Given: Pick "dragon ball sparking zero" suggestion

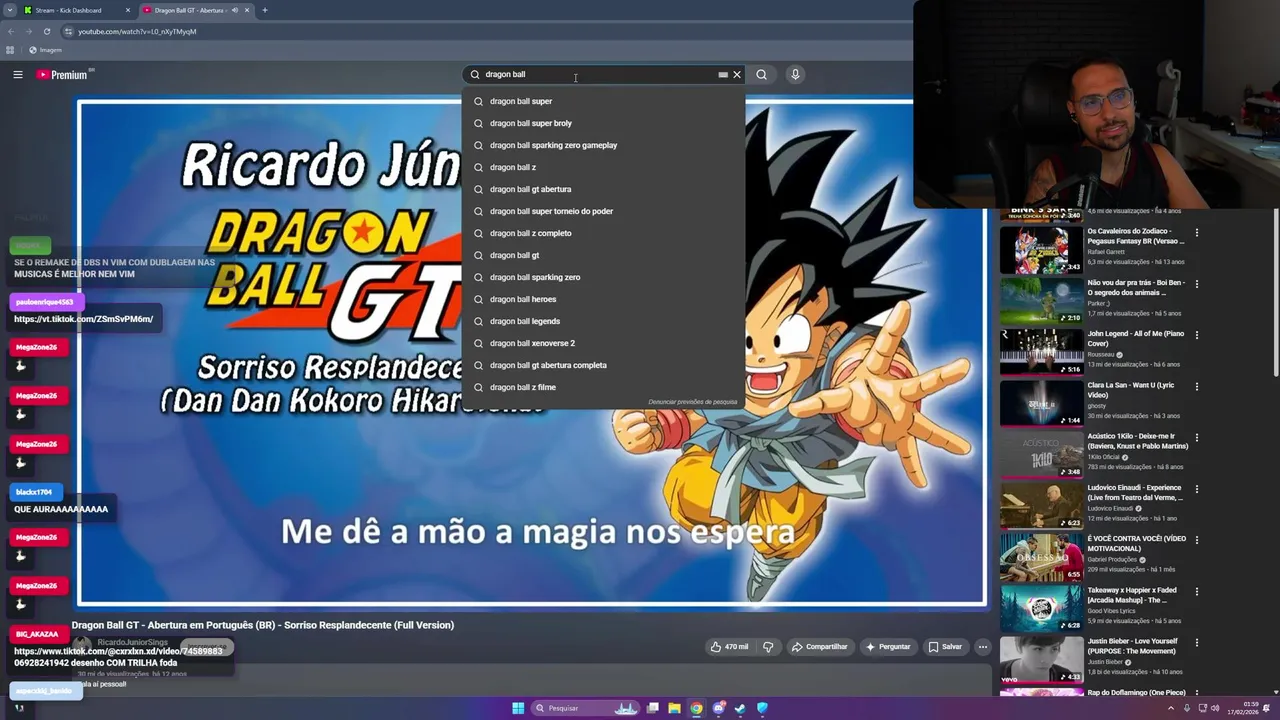Looking at the screenshot, I should [x=603, y=277].
